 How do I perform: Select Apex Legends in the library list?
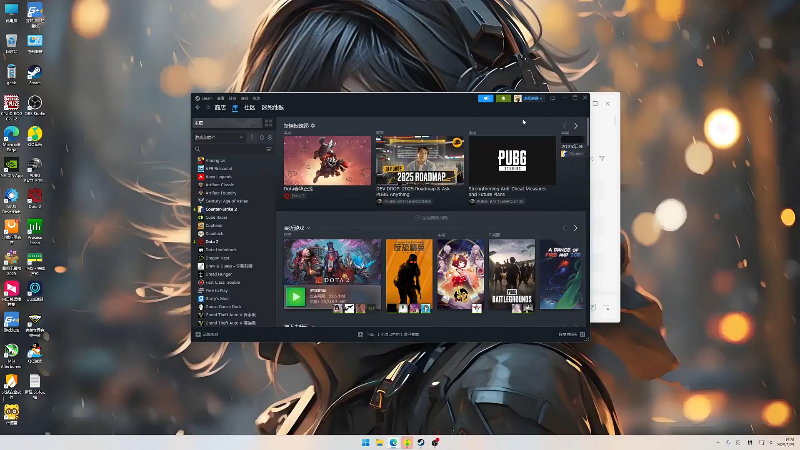pyautogui.click(x=218, y=177)
